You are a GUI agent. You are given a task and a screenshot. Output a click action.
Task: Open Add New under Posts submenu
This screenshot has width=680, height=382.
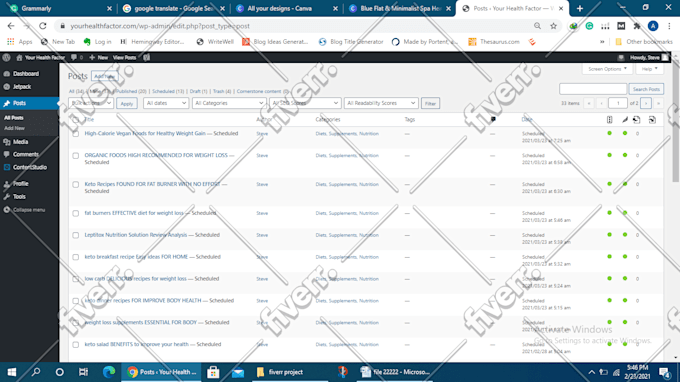pos(14,128)
